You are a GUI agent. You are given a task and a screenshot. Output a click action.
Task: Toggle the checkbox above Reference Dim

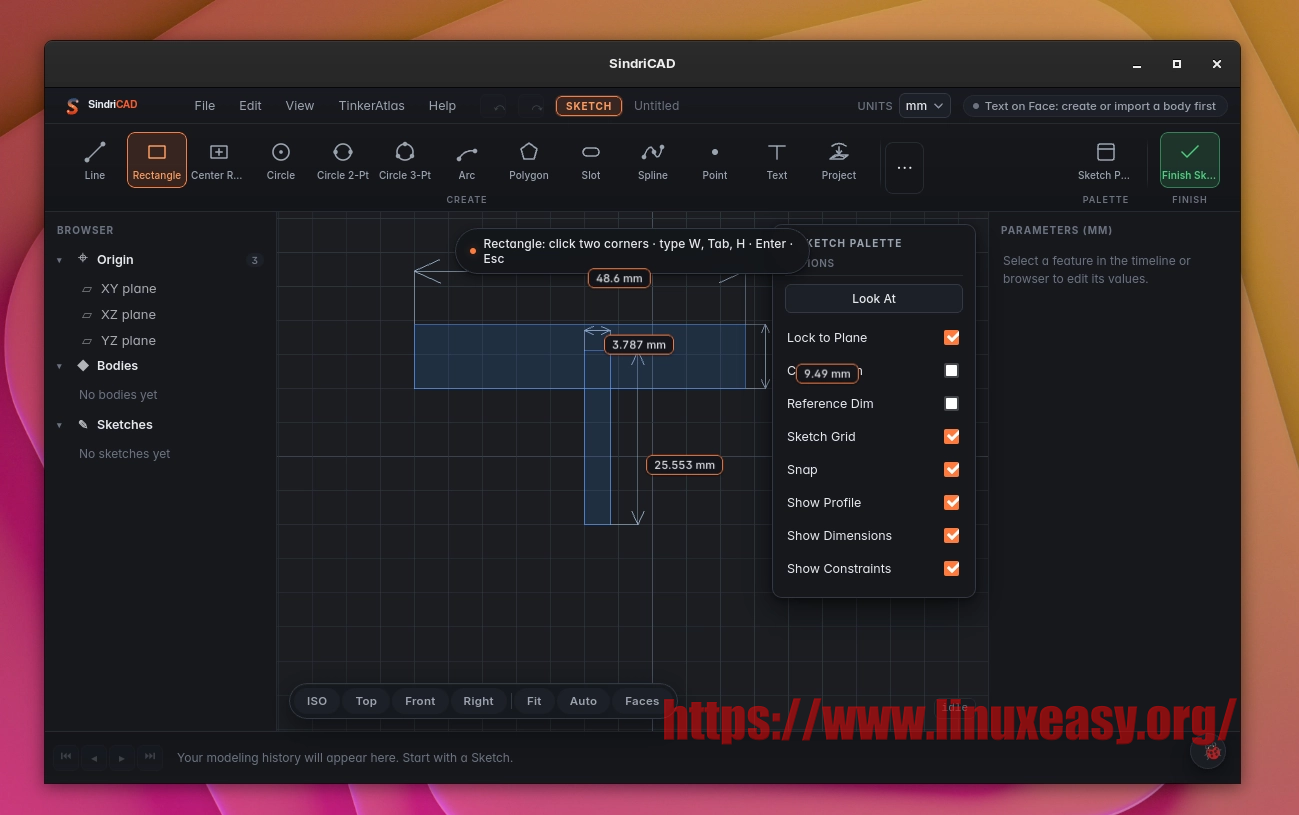coord(952,371)
